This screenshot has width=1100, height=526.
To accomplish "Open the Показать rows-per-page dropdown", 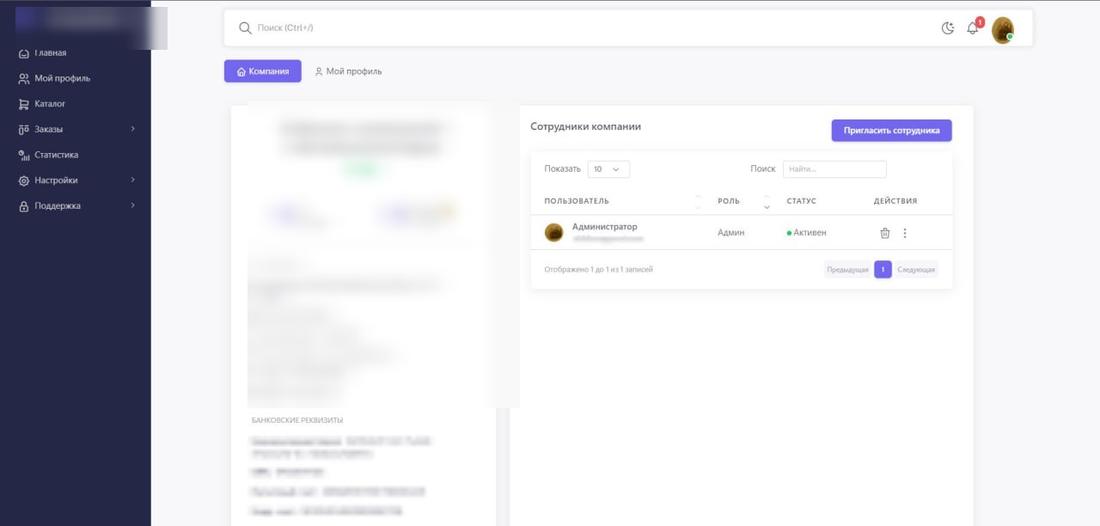I will click(x=608, y=169).
